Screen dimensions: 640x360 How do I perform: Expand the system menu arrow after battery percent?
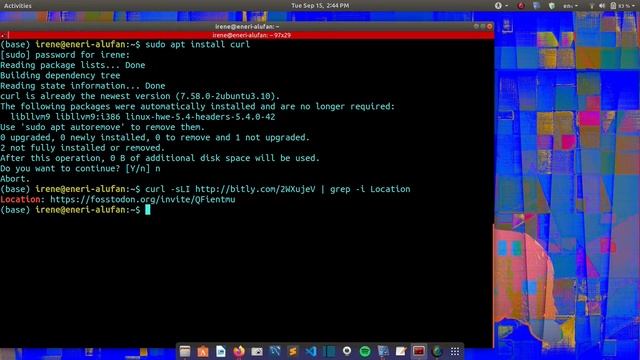[634, 6]
